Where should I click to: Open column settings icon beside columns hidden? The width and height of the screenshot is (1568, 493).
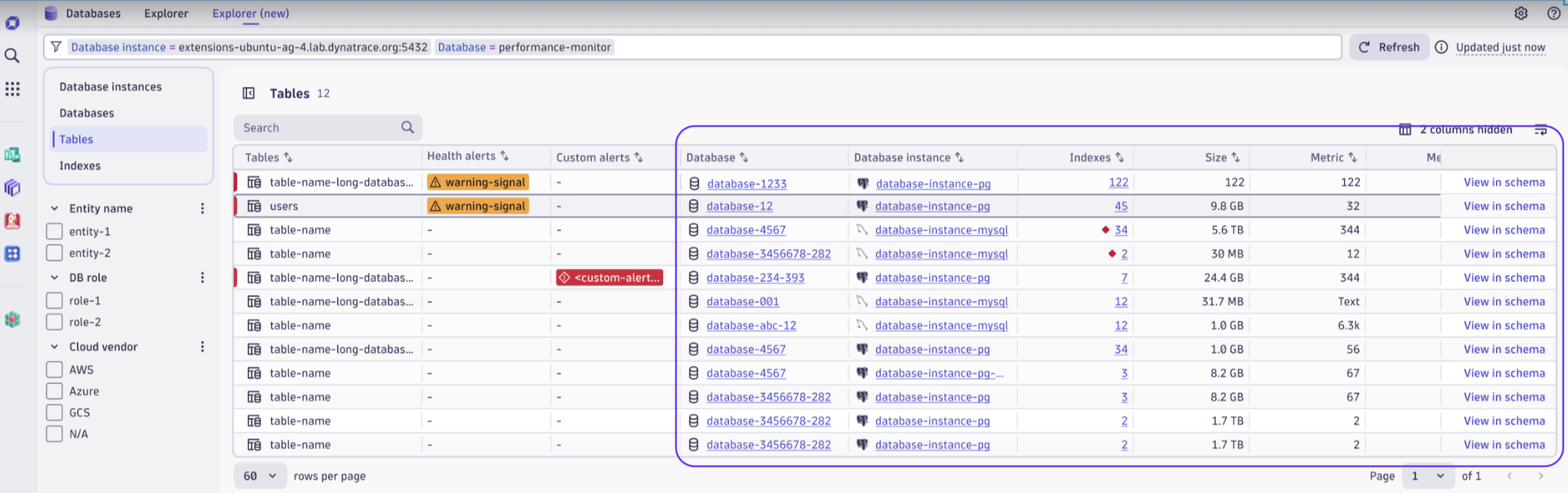(x=1405, y=130)
